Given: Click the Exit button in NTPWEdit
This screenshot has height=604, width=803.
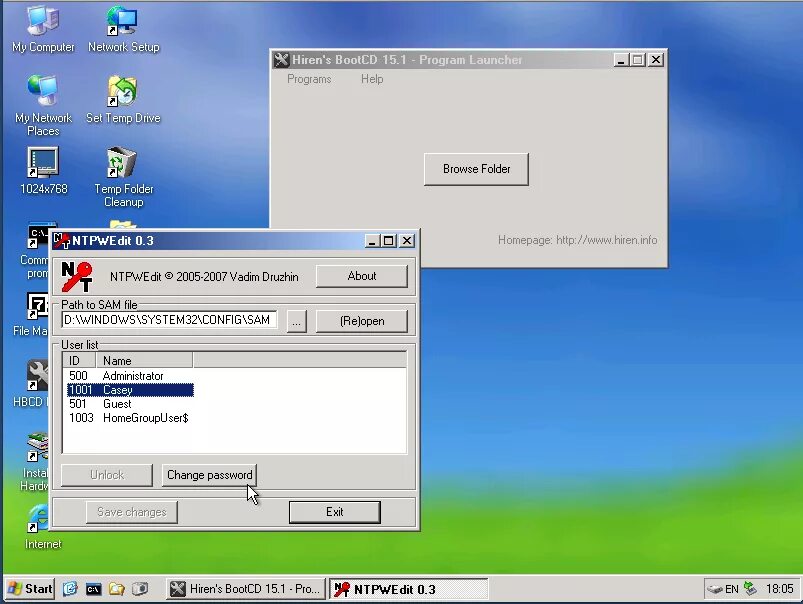Looking at the screenshot, I should click(x=335, y=512).
